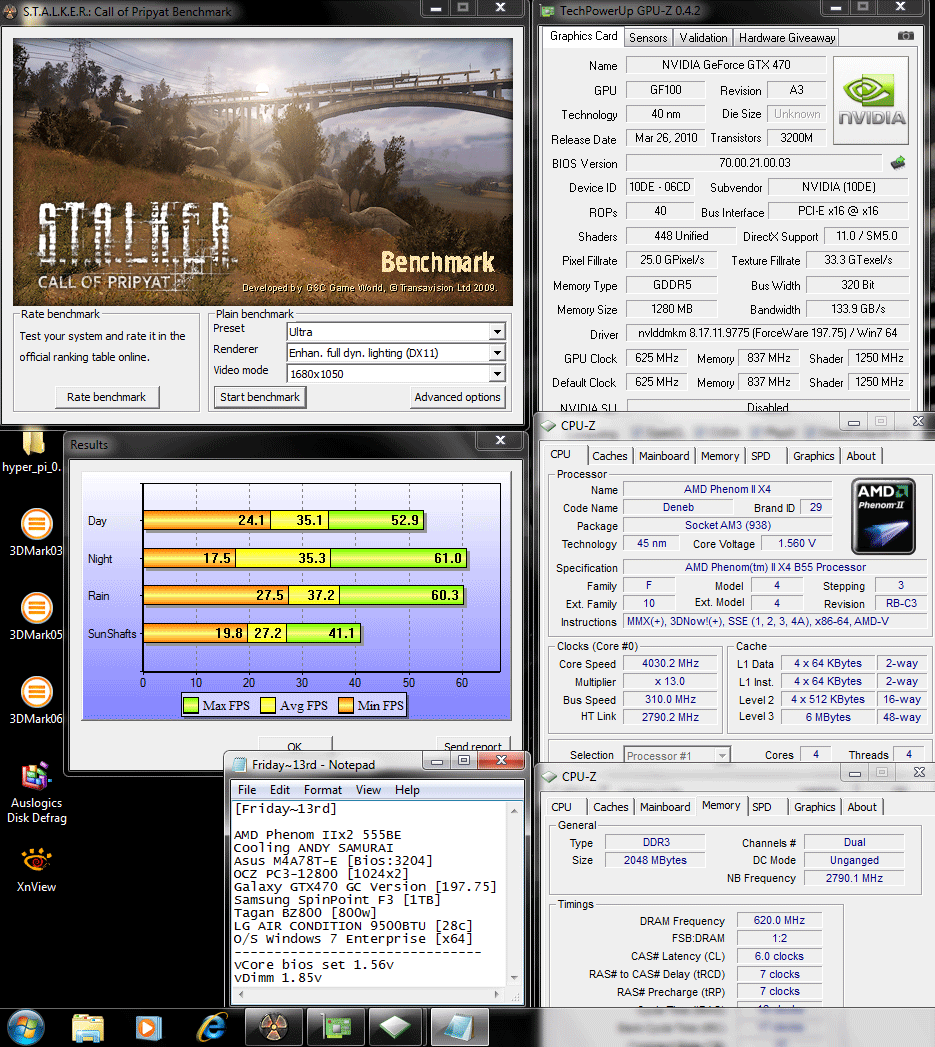The image size is (935, 1047).
Task: Click the Notepad title bar icon
Action: click(x=239, y=765)
